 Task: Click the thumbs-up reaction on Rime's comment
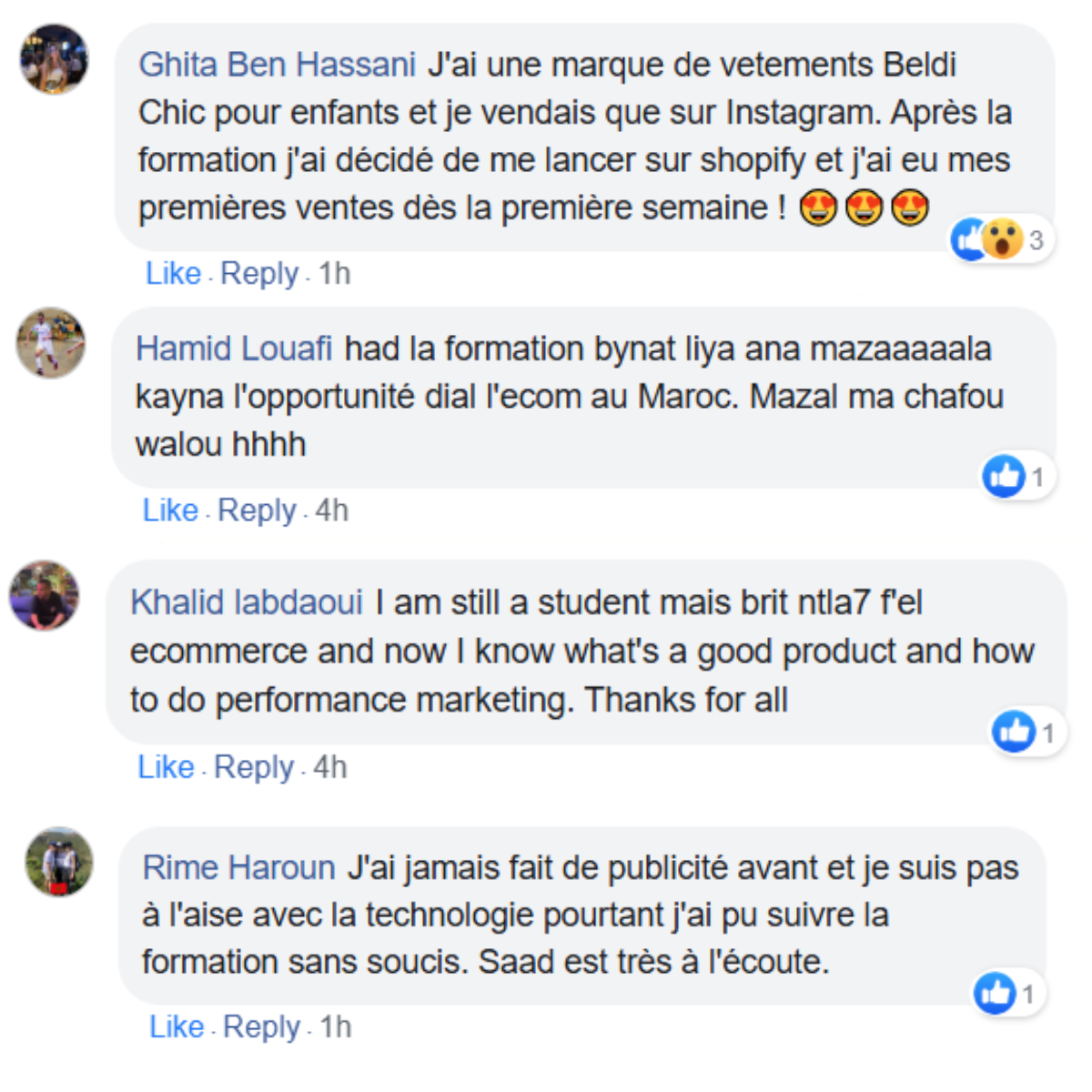(x=996, y=993)
